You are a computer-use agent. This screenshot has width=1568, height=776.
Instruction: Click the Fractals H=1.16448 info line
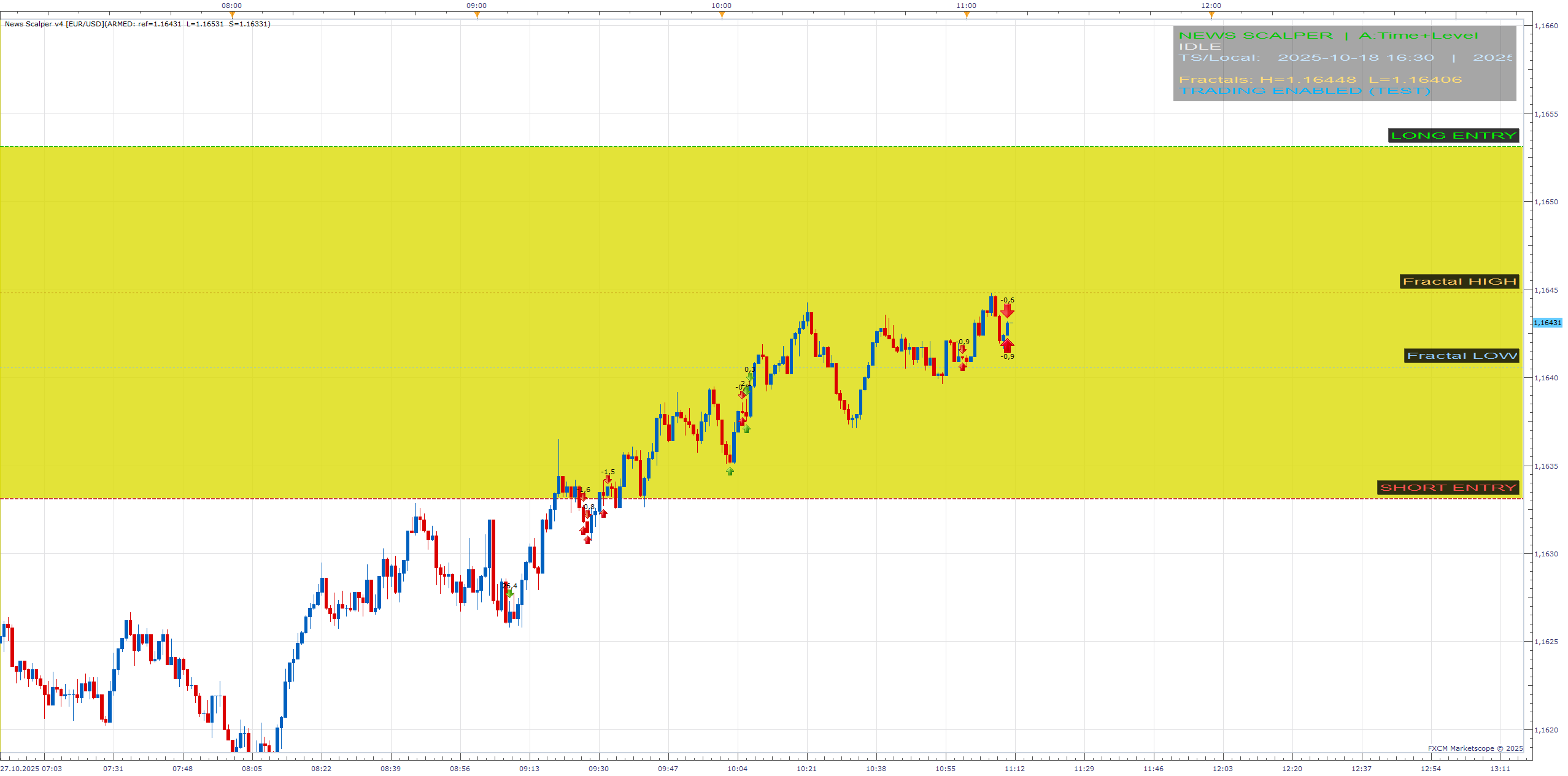tap(1320, 80)
